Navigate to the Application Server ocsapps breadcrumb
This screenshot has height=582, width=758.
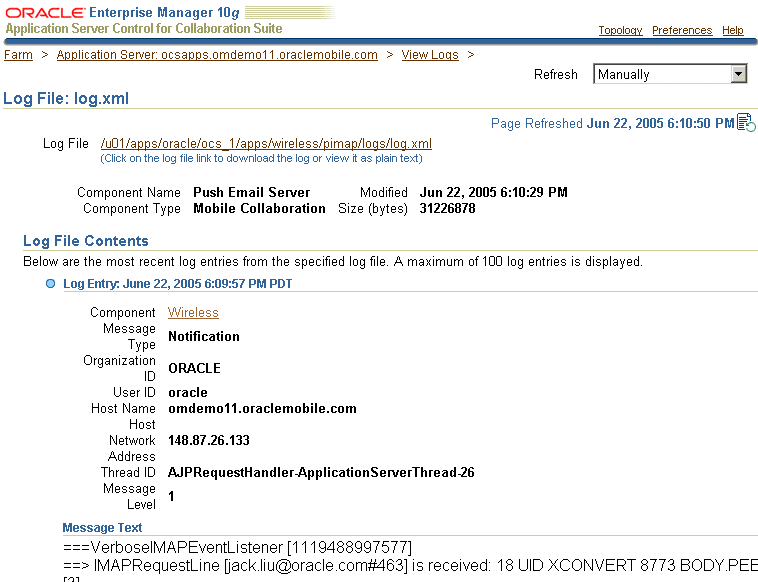tap(217, 55)
